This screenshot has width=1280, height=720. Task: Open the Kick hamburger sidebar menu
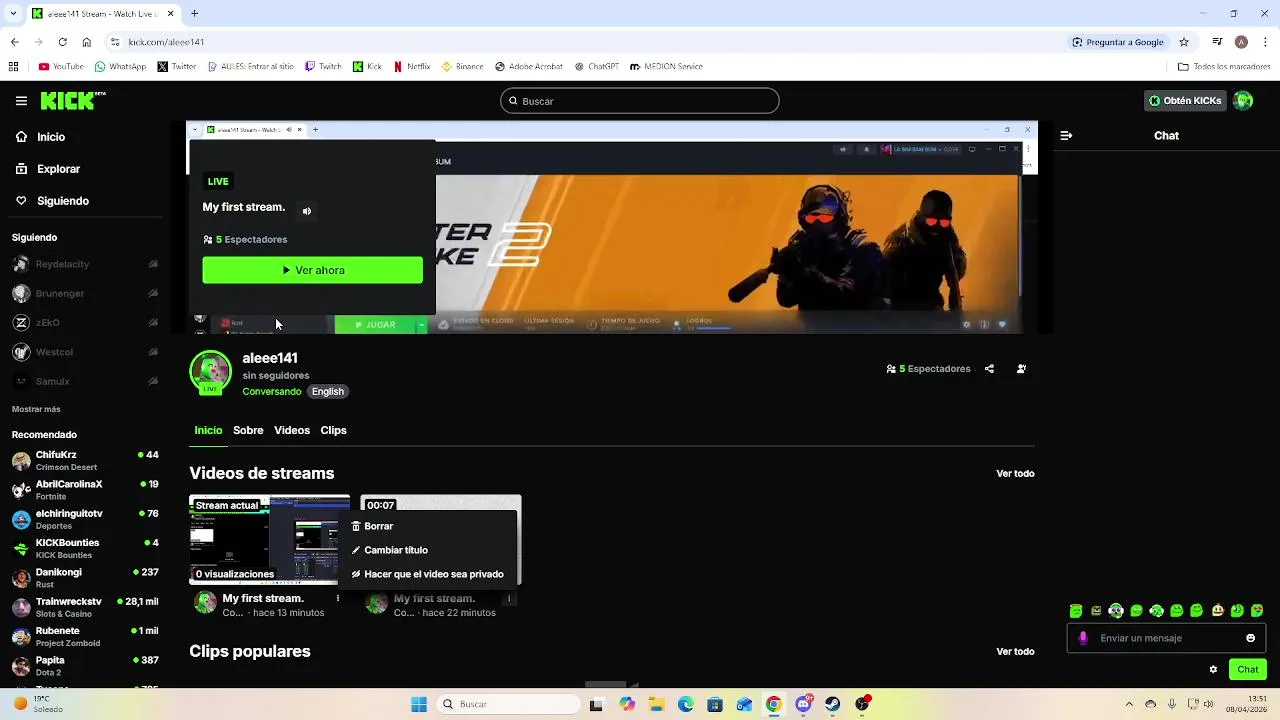point(21,101)
